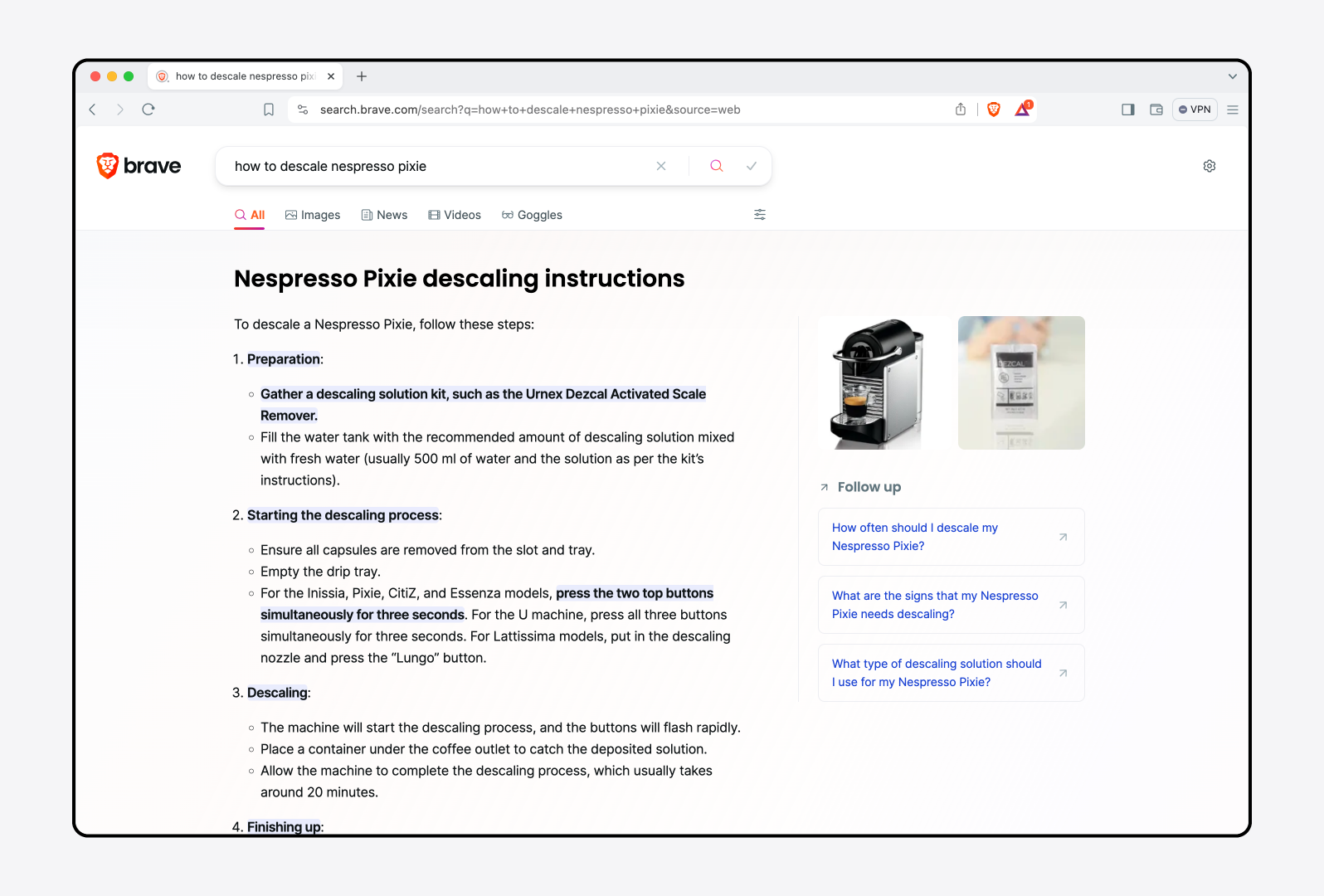Clear the search query with the X icon
Viewport: 1324px width, 896px height.
(661, 166)
